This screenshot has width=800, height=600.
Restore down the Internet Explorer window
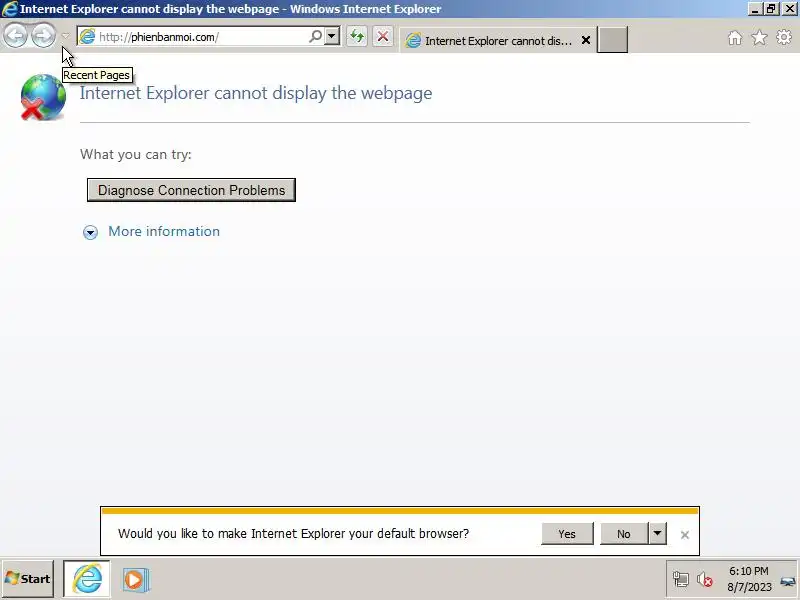[x=771, y=9]
